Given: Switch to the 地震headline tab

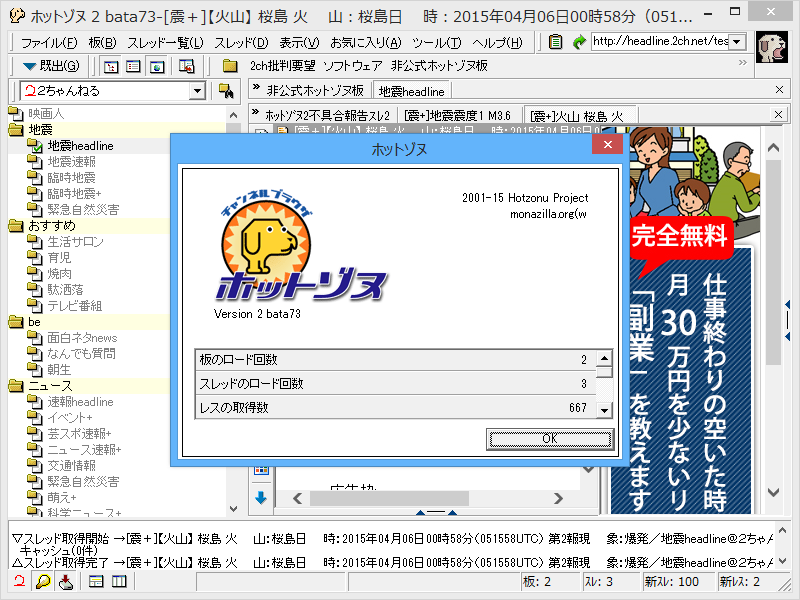Looking at the screenshot, I should tap(412, 89).
